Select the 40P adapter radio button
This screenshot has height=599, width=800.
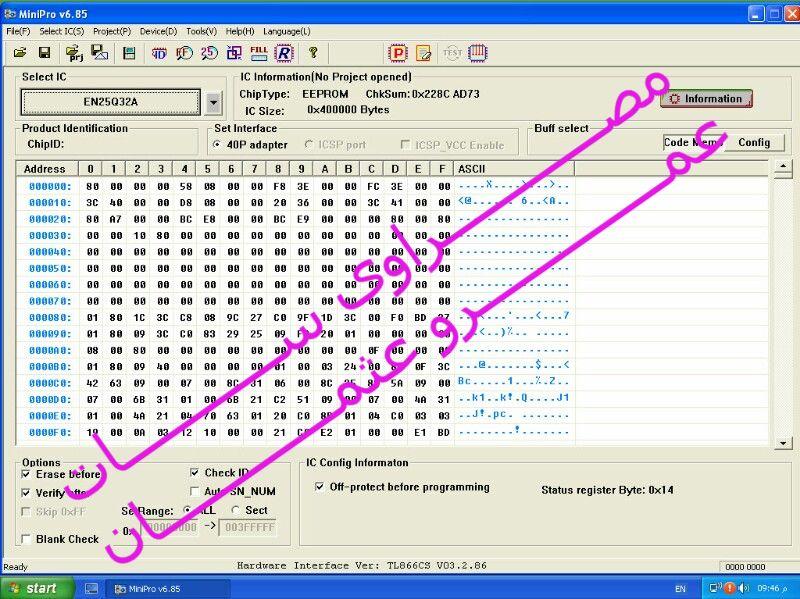(x=217, y=145)
